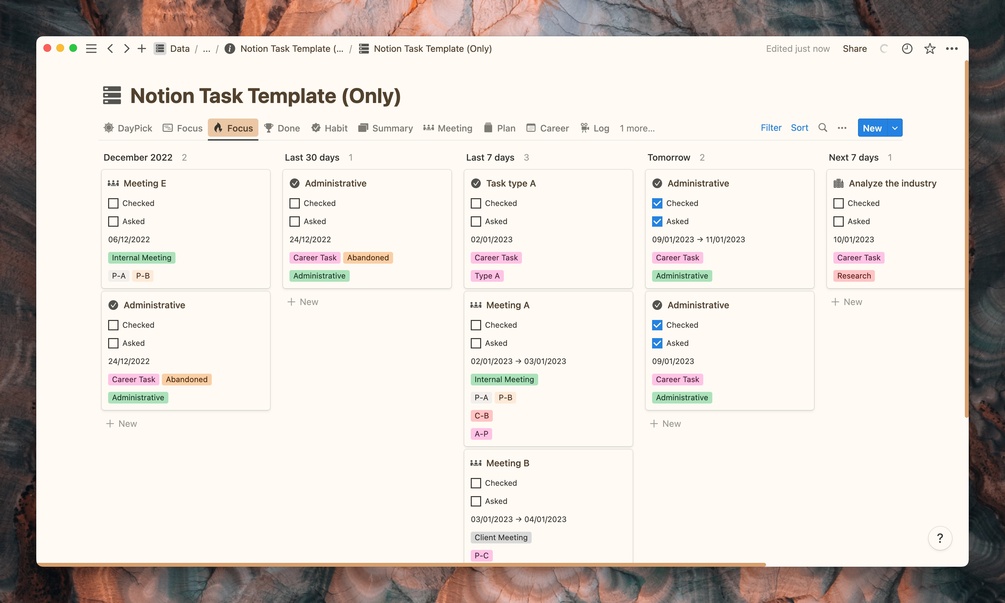Open the Focus tab with the layout icon
The height and width of the screenshot is (603, 1005).
coord(183,128)
